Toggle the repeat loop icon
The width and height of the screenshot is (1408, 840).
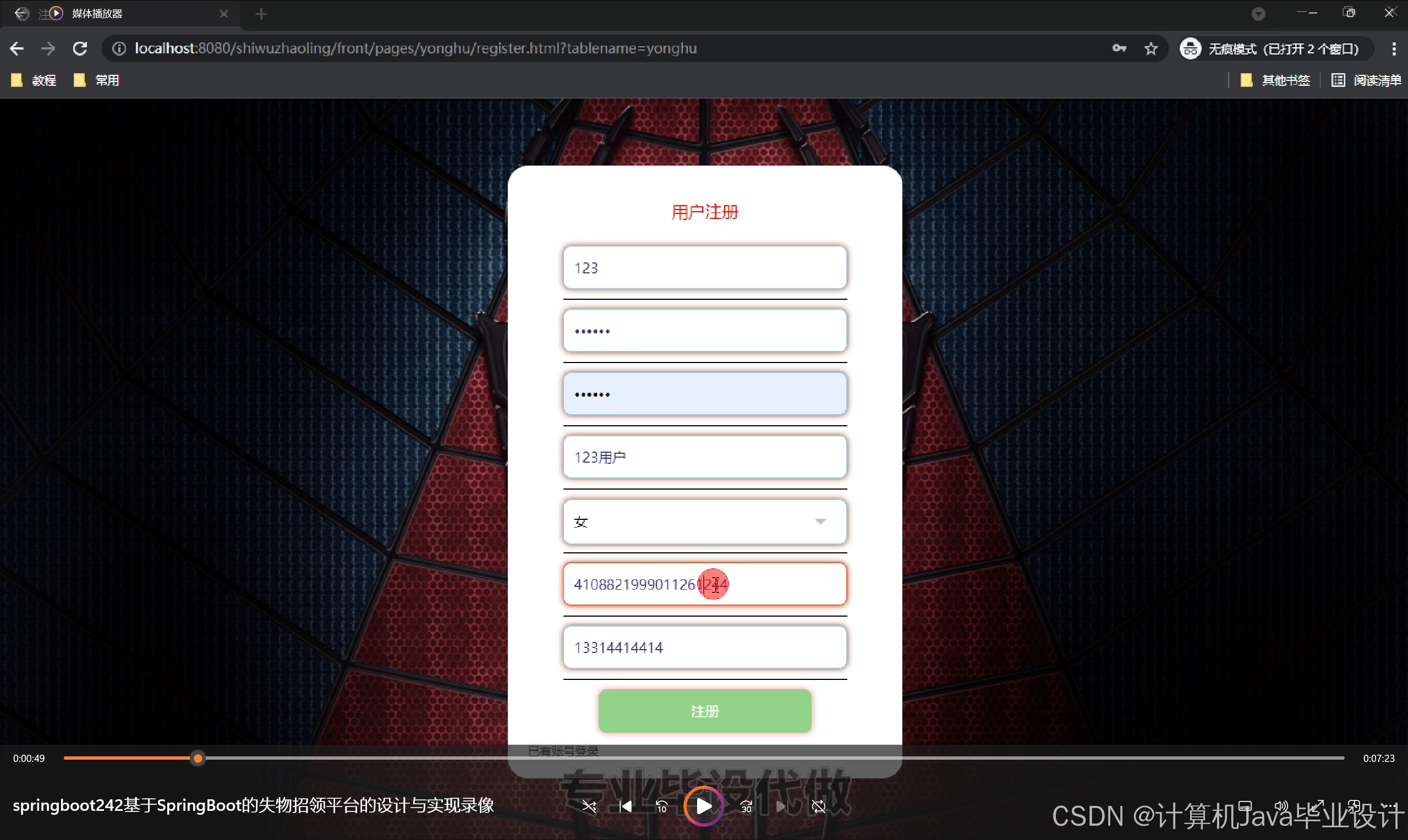point(819,806)
